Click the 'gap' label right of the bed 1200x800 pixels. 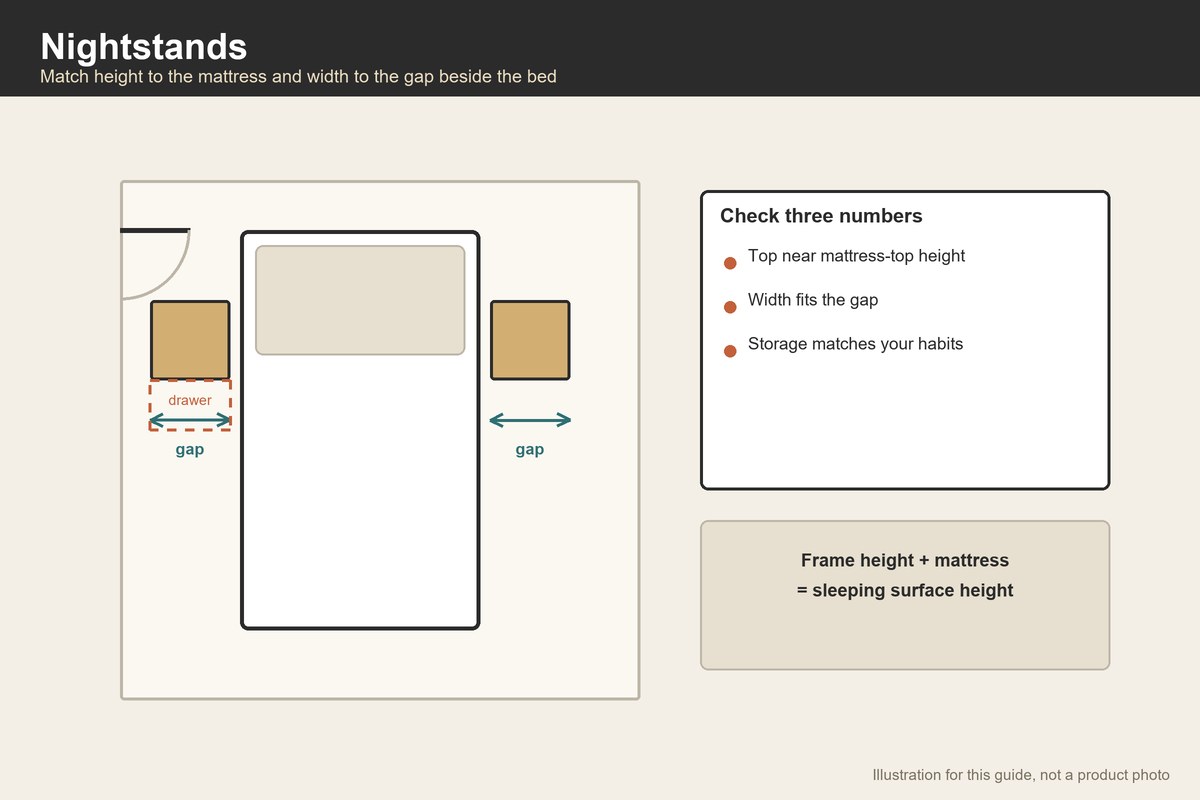(530, 450)
